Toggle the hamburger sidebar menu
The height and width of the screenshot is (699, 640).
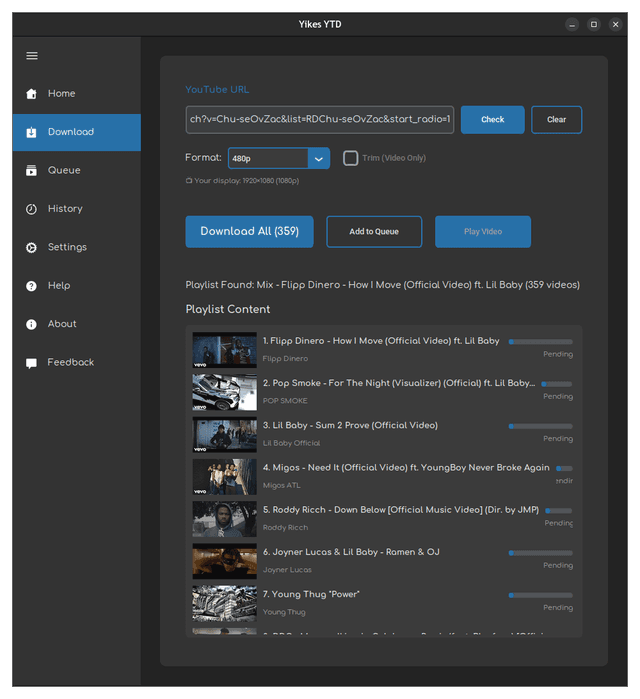32,56
